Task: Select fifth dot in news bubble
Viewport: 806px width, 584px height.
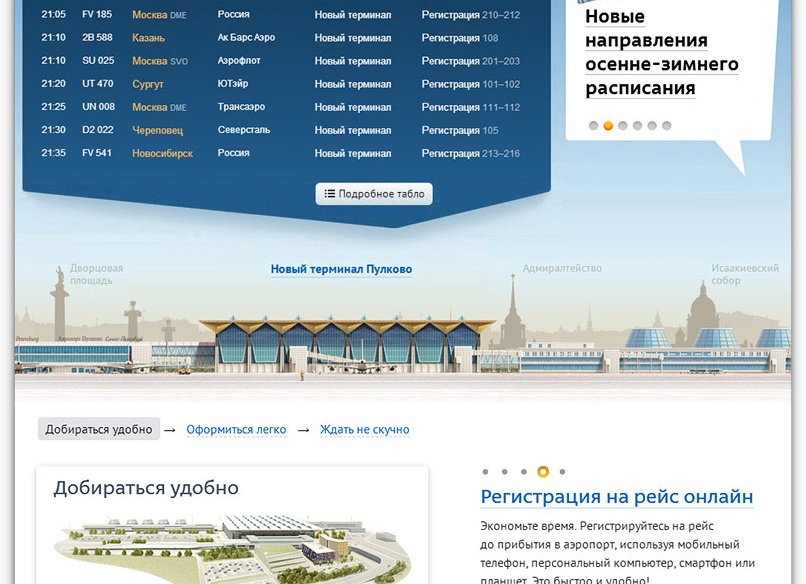Action: pyautogui.click(x=652, y=125)
